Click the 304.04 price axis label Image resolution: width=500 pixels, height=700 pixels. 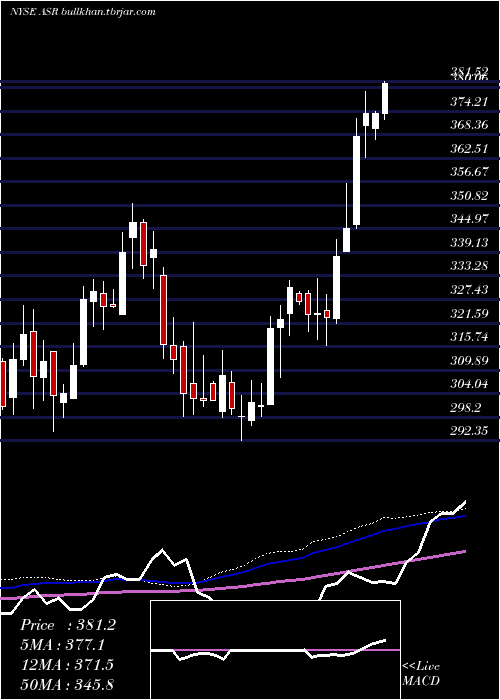(x=469, y=384)
